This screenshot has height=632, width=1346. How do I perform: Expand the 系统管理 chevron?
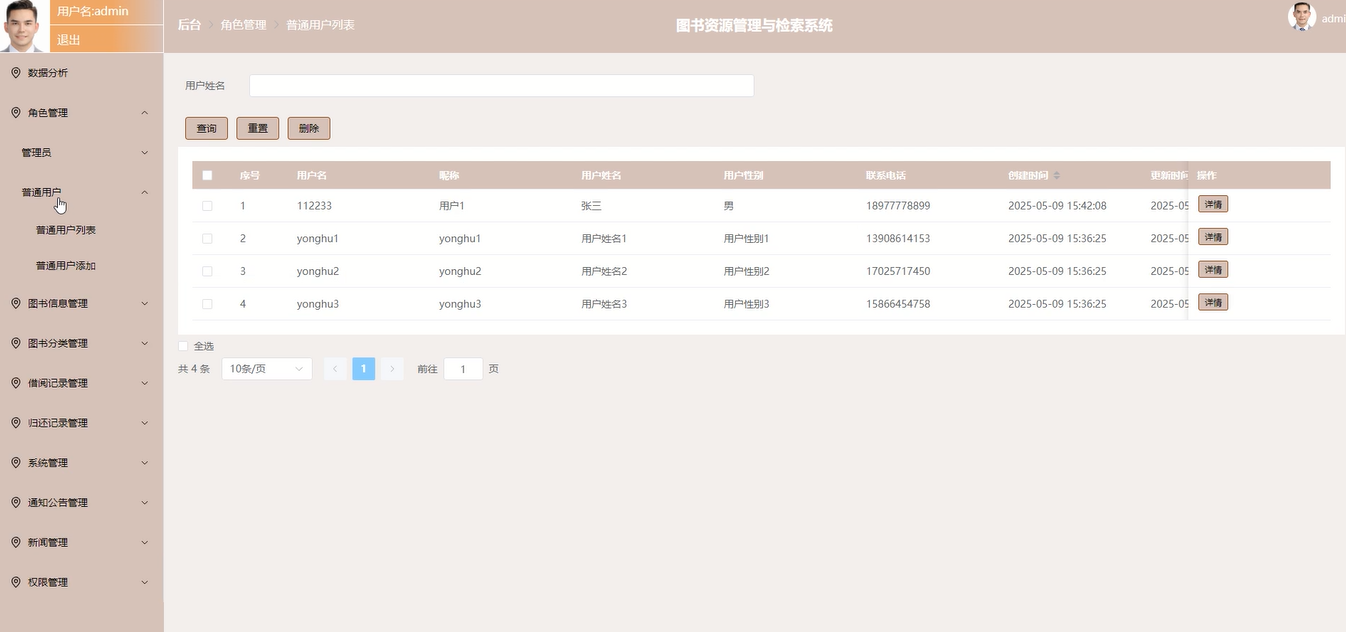[x=144, y=463]
